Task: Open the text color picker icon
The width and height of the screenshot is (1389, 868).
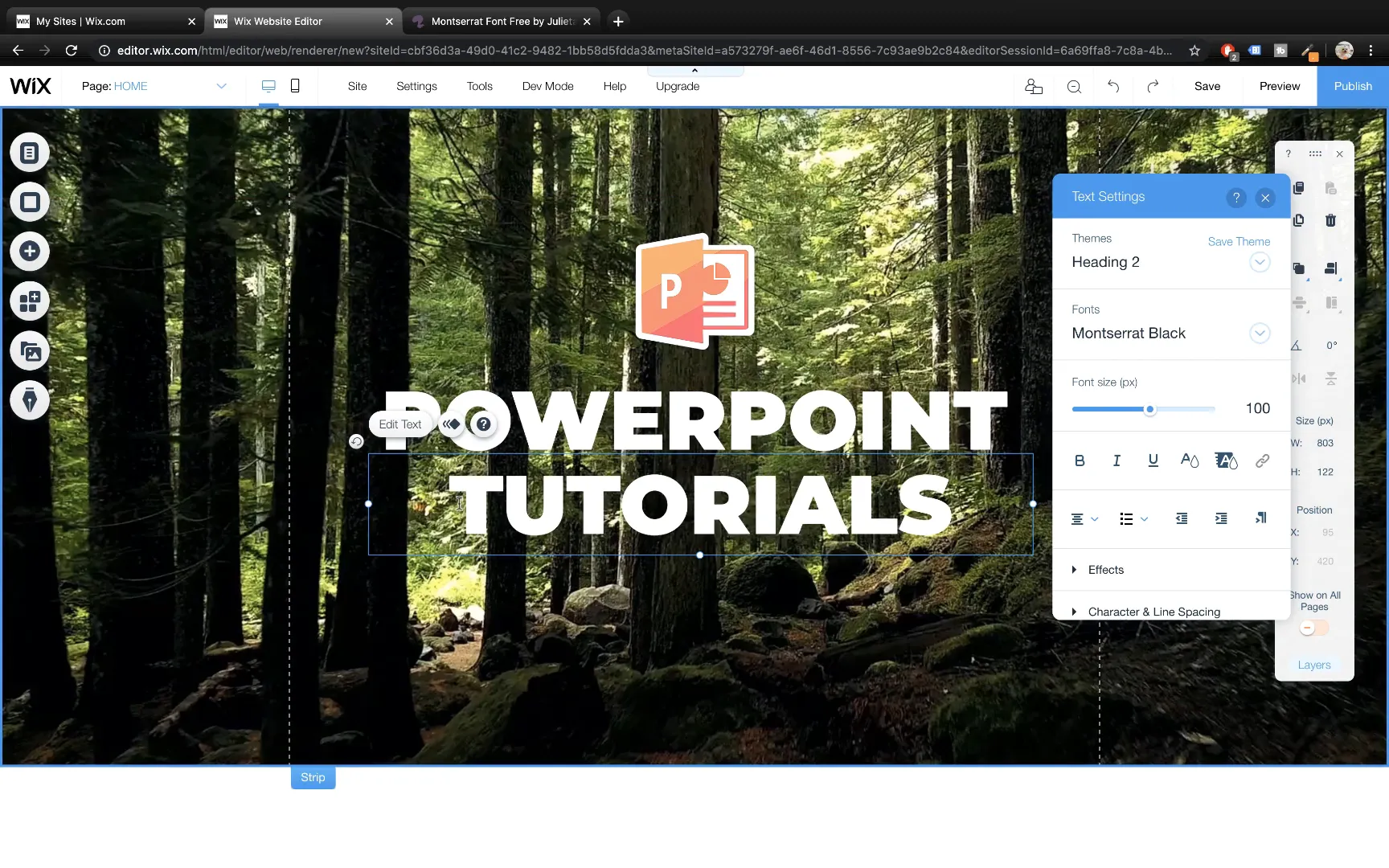Action: point(1190,461)
